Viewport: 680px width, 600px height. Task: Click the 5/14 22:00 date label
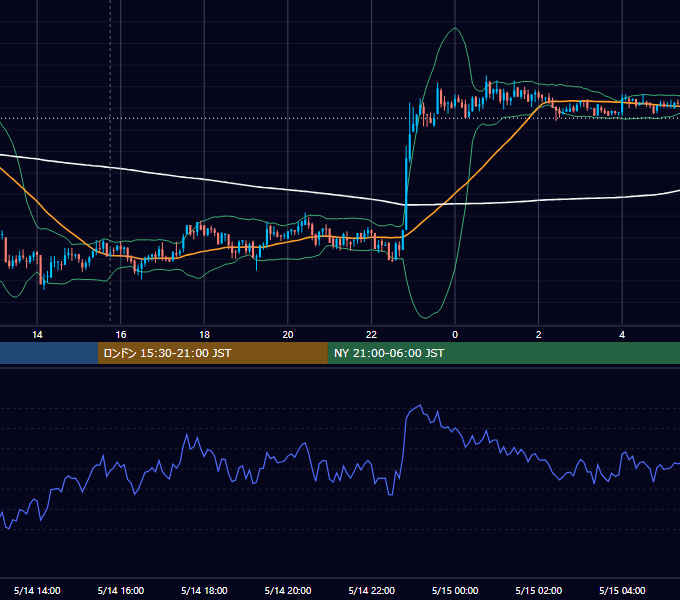pyautogui.click(x=372, y=590)
